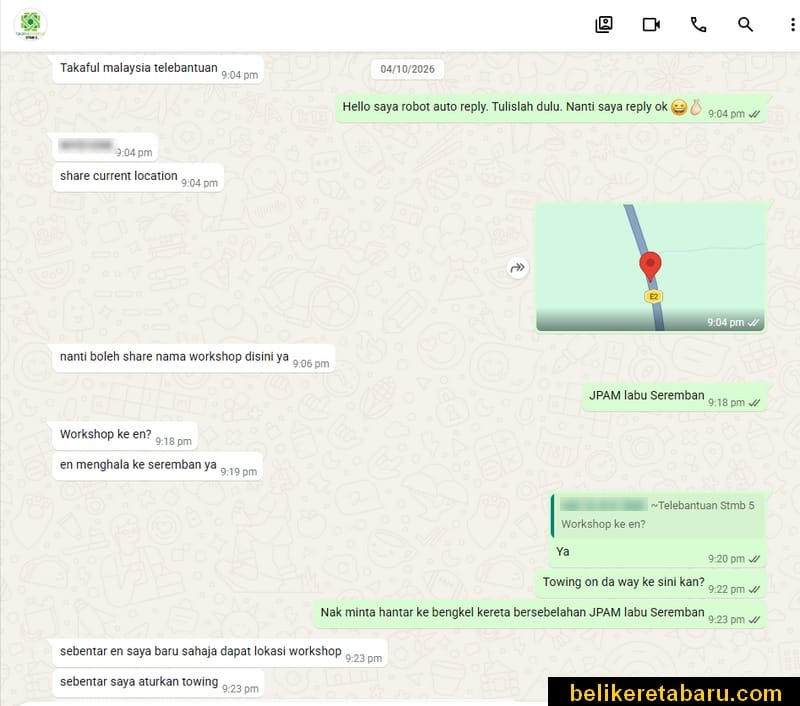Start a voice call

(x=698, y=24)
